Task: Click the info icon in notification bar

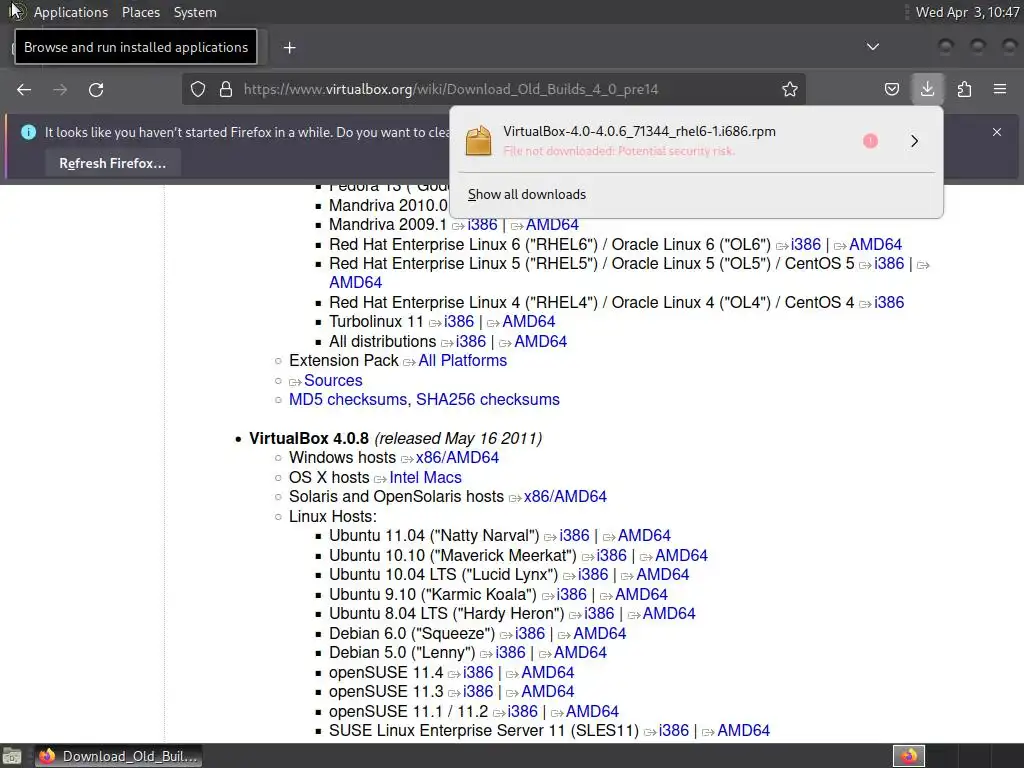Action: tap(28, 132)
